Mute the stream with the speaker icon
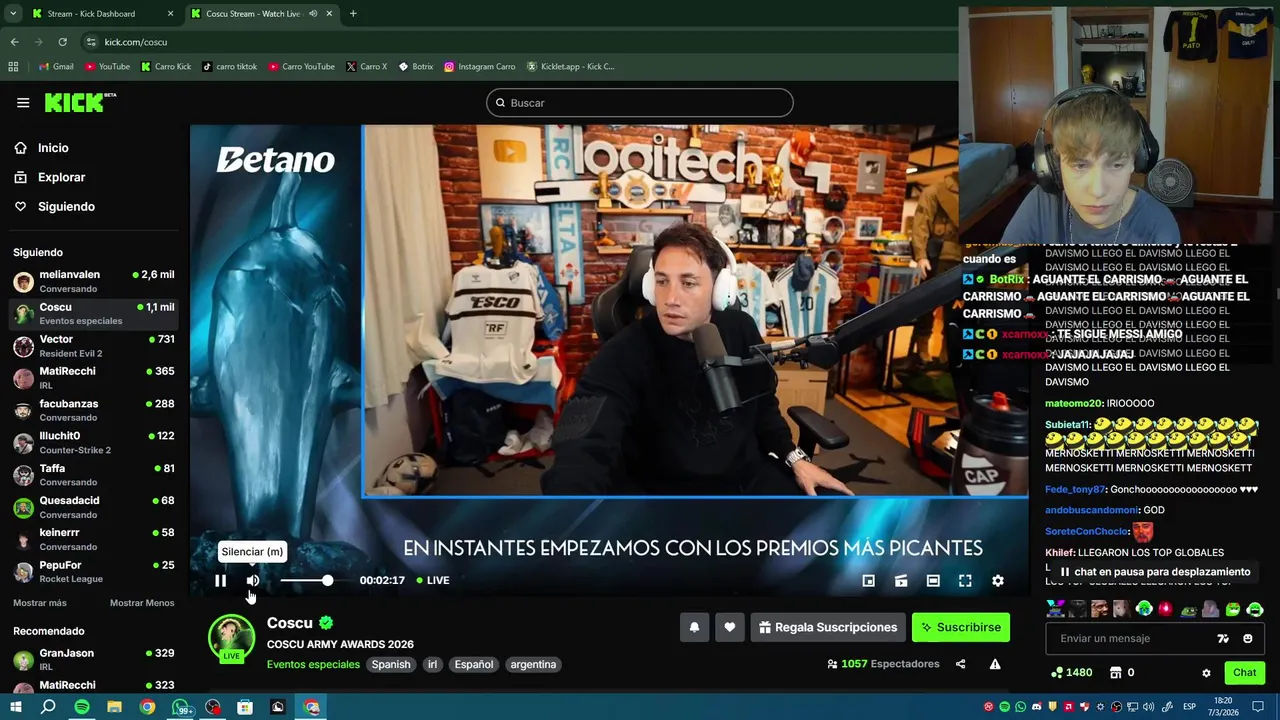This screenshot has height=720, width=1280. (253, 580)
